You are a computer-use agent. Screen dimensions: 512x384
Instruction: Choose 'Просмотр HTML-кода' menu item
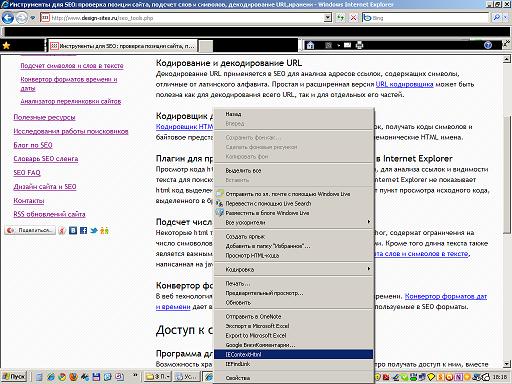tap(293, 255)
